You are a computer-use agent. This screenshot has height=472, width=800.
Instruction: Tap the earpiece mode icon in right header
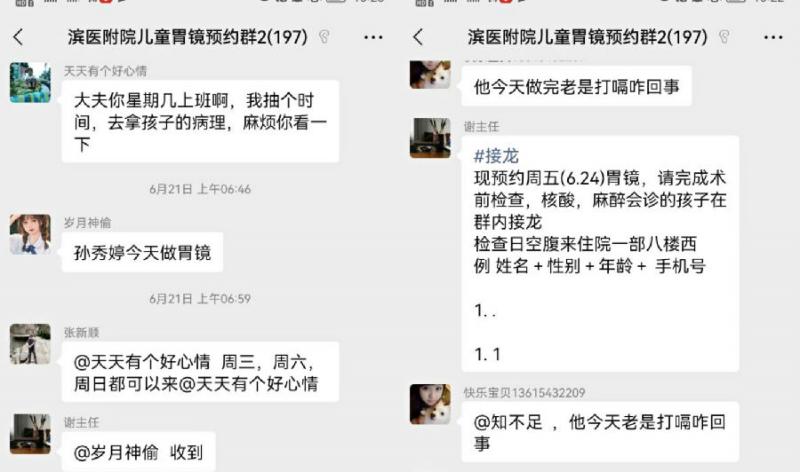724,37
